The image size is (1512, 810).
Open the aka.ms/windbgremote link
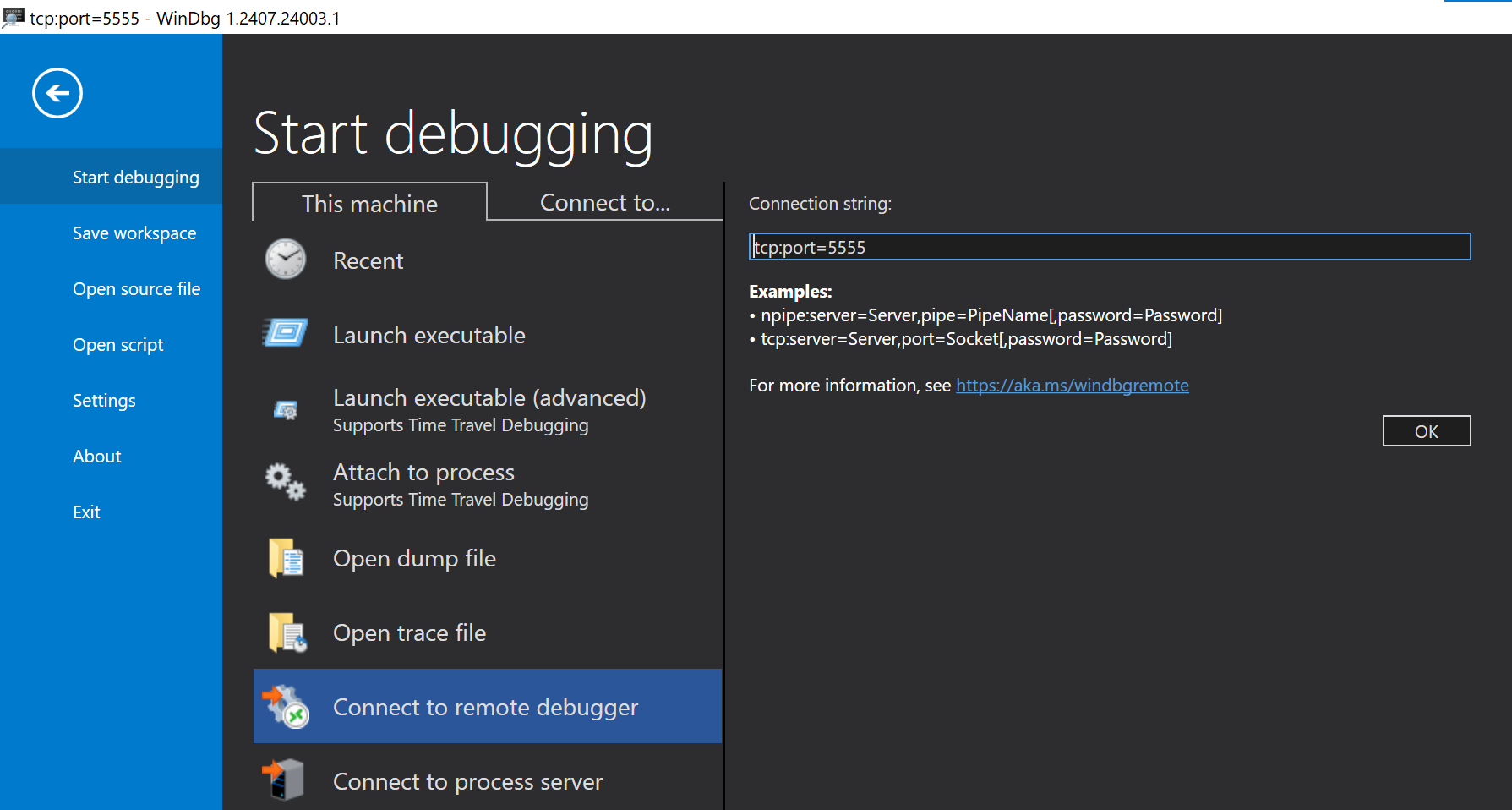tap(1072, 385)
